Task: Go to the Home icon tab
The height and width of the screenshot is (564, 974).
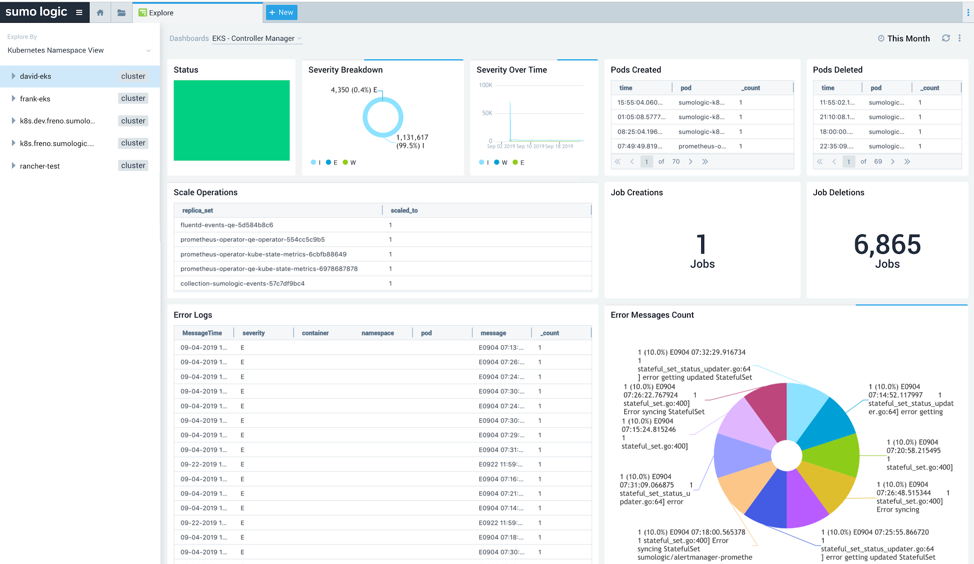Action: click(100, 12)
